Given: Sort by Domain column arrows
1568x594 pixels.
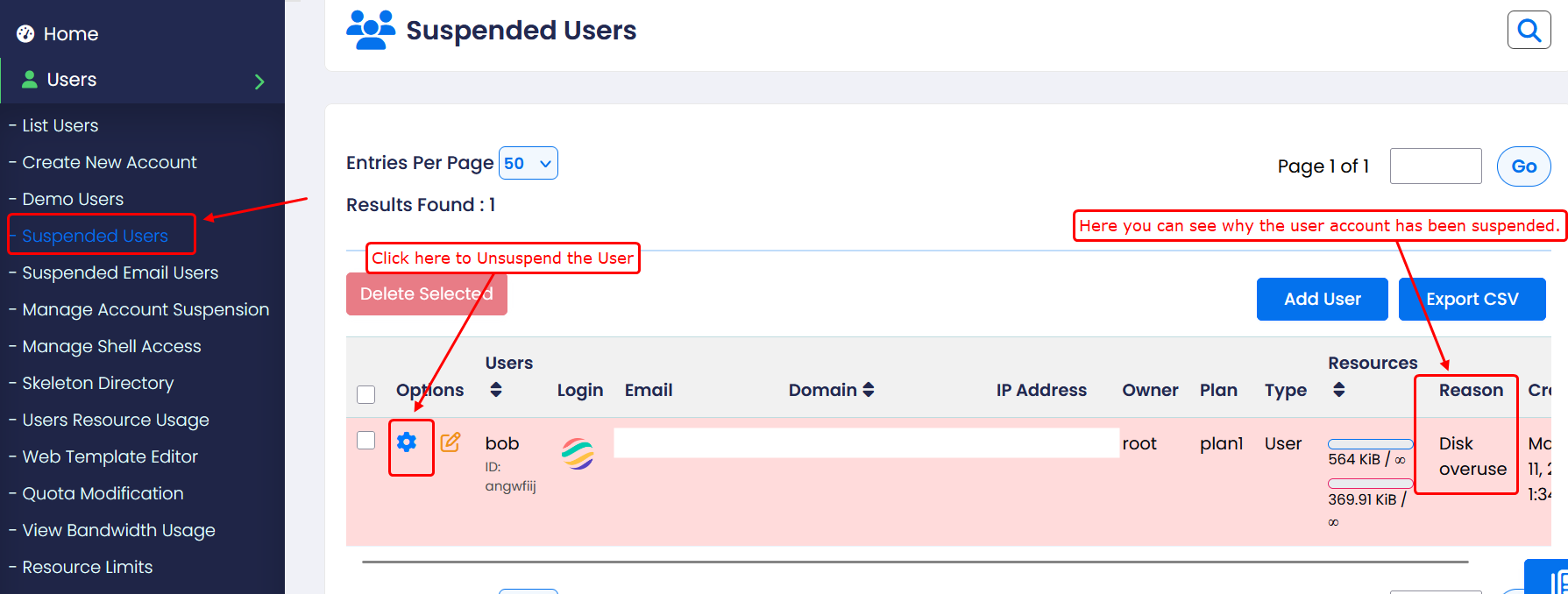Looking at the screenshot, I should coord(869,390).
